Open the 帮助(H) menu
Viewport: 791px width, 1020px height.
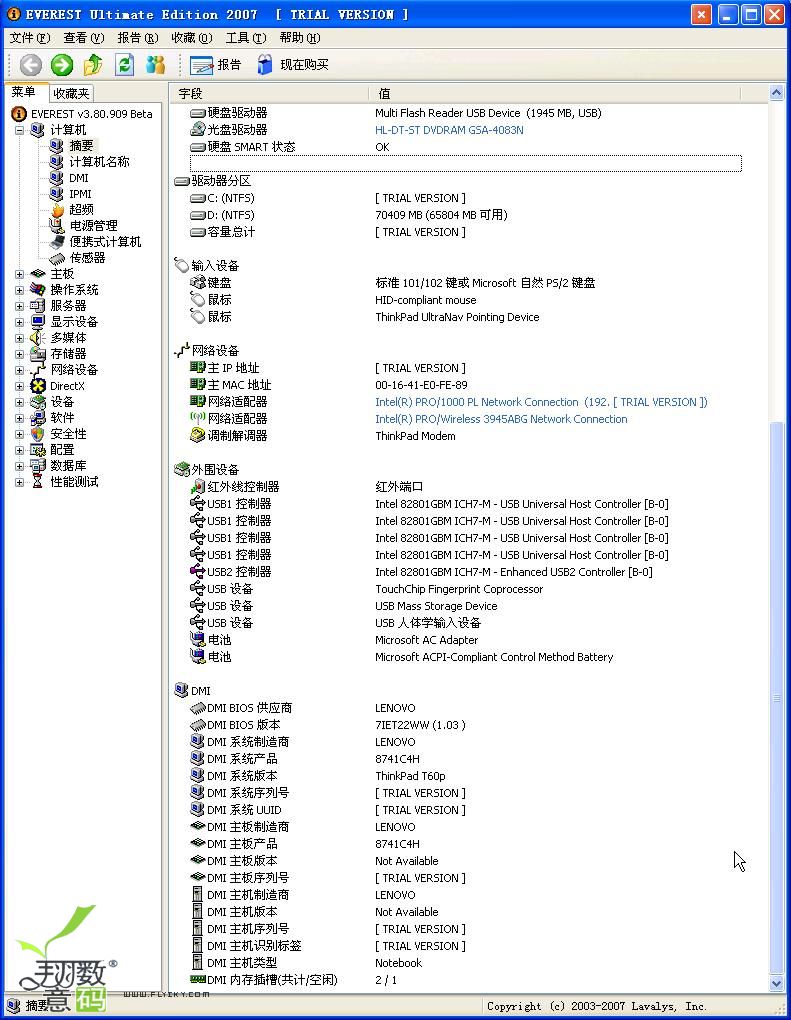pyautogui.click(x=299, y=38)
